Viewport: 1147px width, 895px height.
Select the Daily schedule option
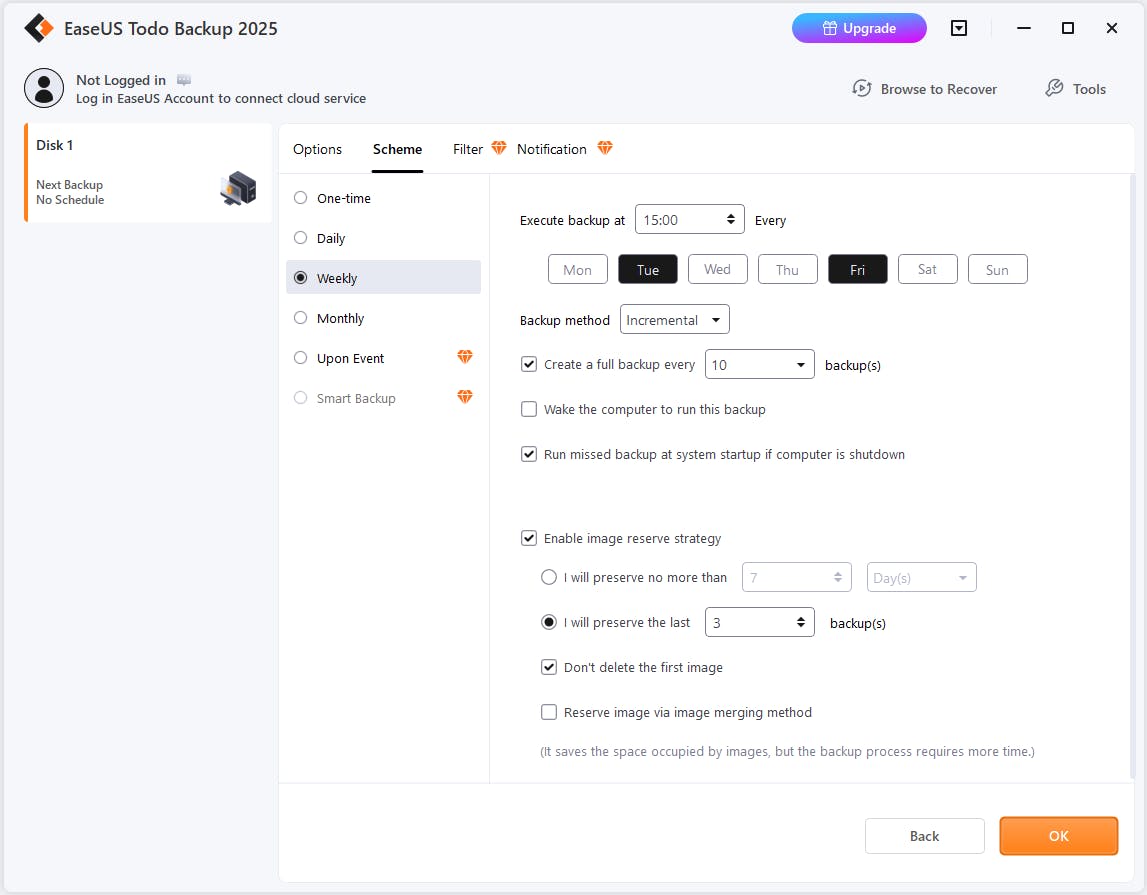(x=300, y=238)
